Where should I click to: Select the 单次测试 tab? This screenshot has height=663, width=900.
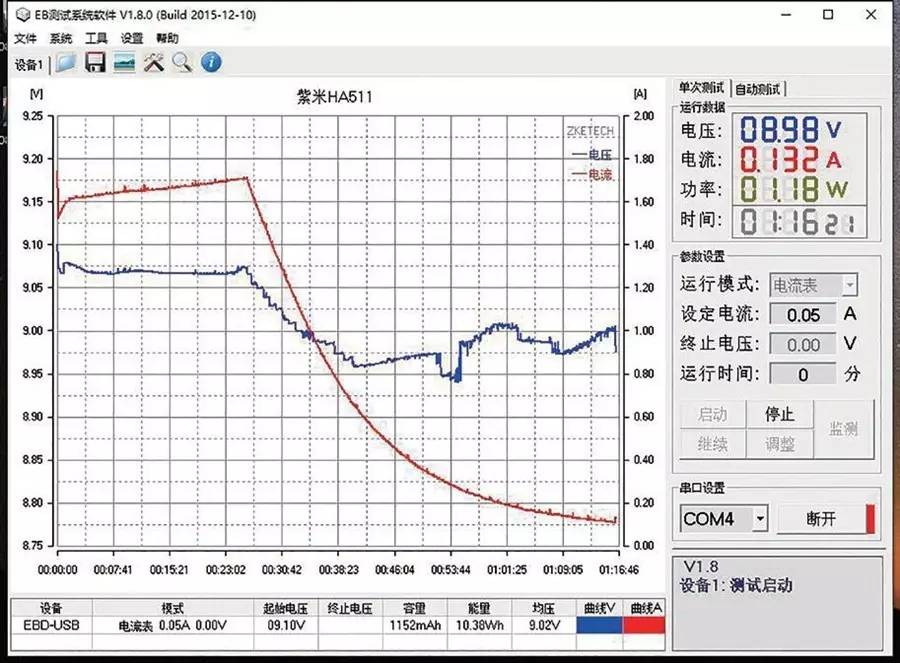click(x=702, y=86)
